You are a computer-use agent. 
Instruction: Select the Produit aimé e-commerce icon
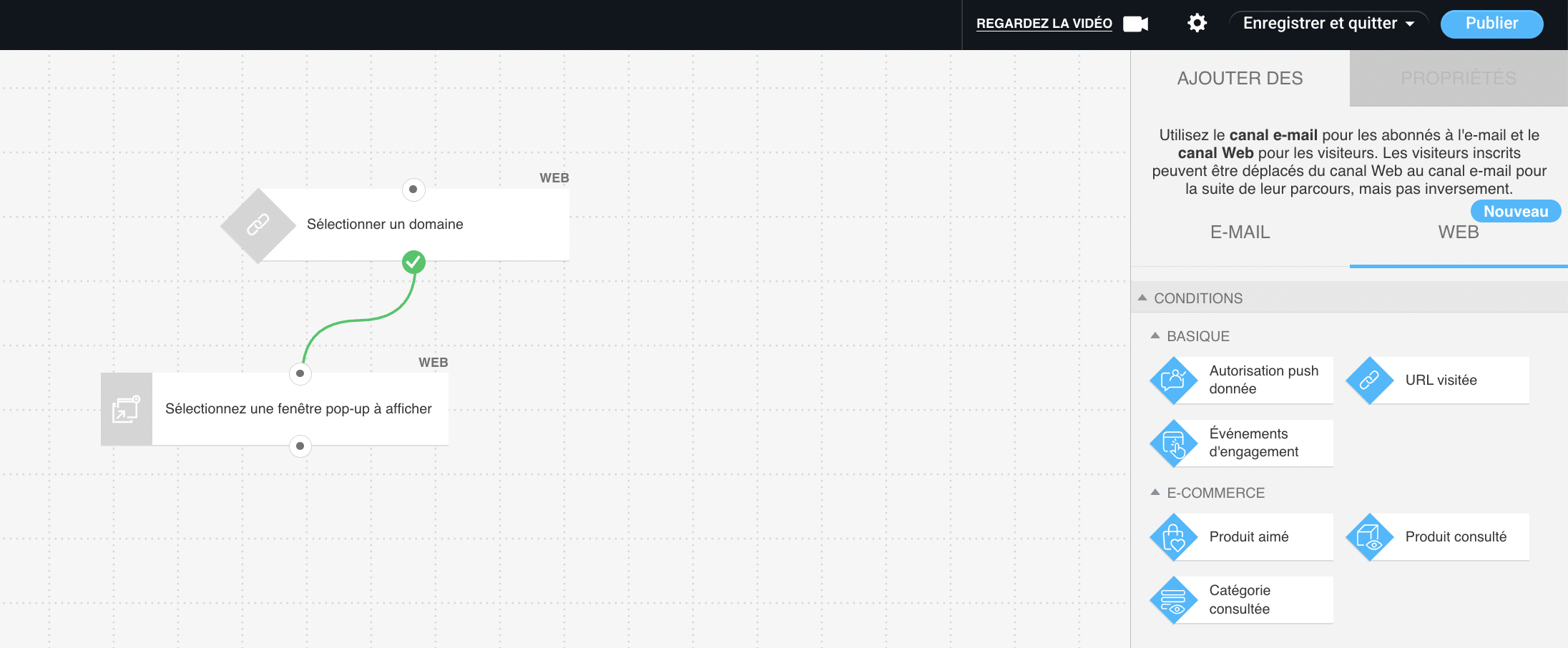pyautogui.click(x=1173, y=536)
